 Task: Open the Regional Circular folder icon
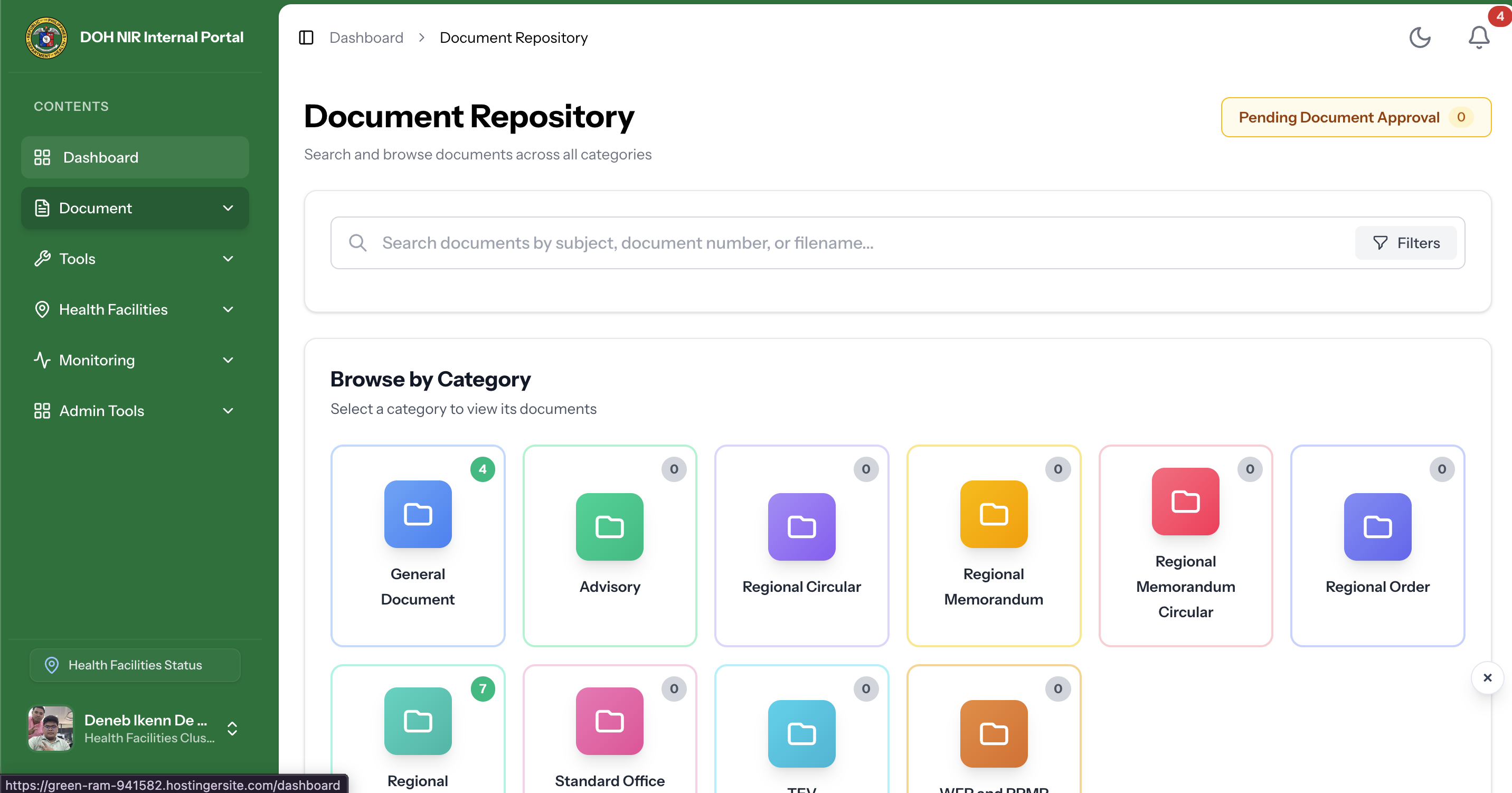(802, 526)
